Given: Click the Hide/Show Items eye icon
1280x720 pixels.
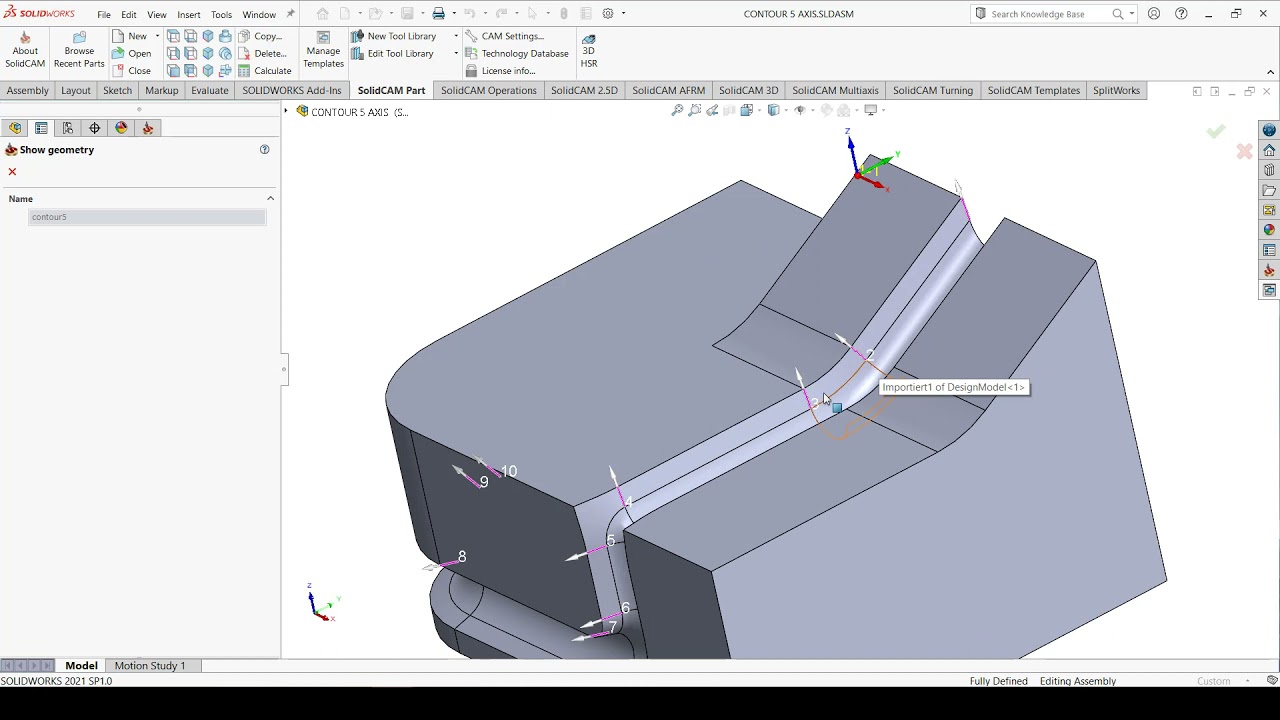Looking at the screenshot, I should point(800,111).
